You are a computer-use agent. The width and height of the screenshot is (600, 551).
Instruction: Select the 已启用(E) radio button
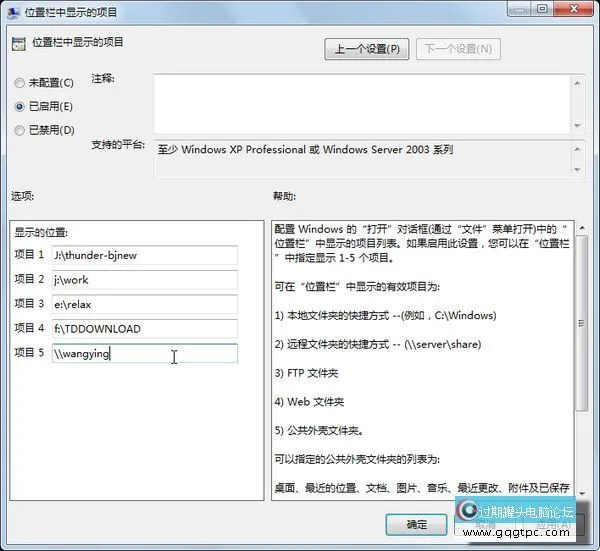tap(19, 107)
